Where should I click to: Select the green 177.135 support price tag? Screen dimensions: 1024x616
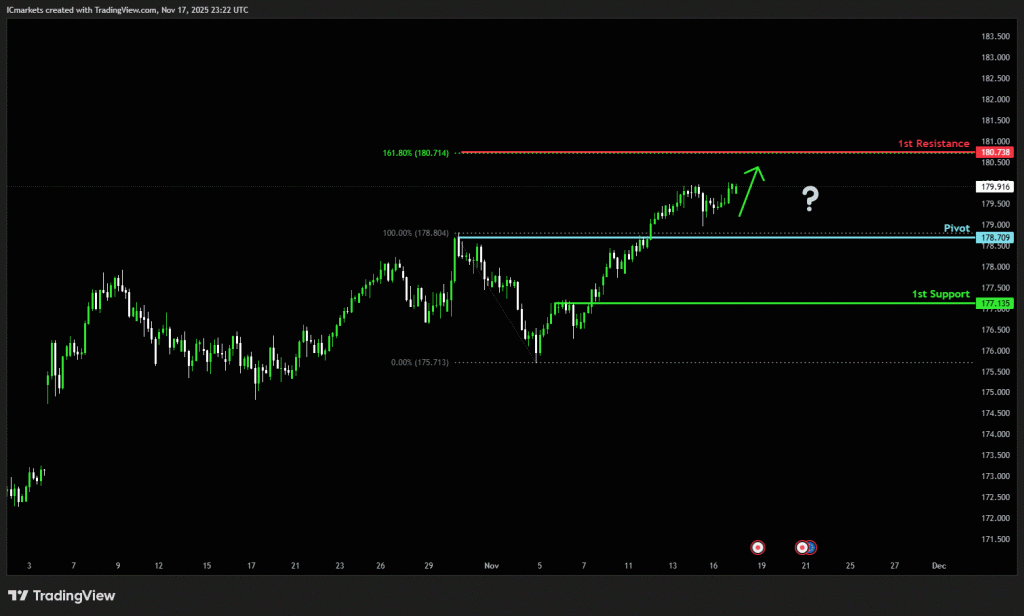tap(996, 303)
